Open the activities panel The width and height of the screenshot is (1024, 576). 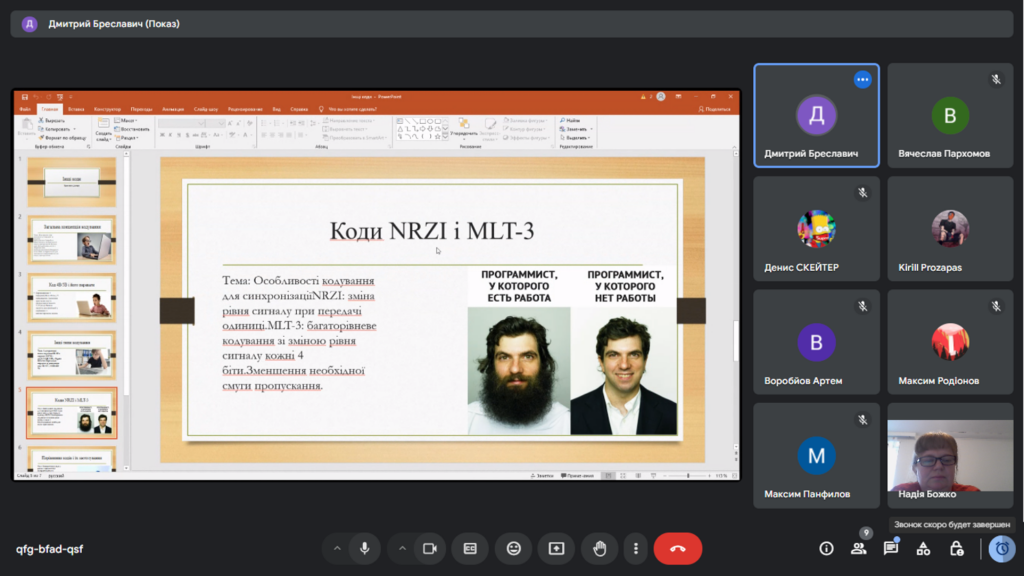[x=924, y=548]
